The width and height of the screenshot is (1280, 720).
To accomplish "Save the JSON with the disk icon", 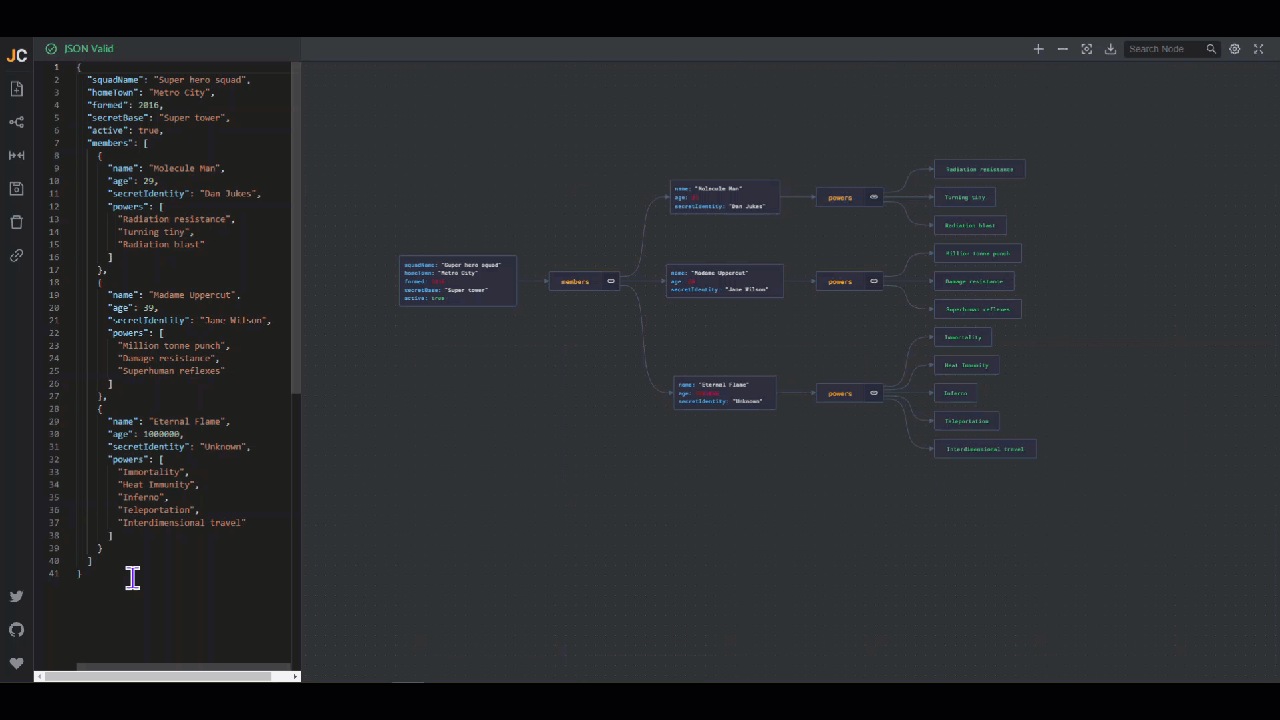I will click(16, 189).
